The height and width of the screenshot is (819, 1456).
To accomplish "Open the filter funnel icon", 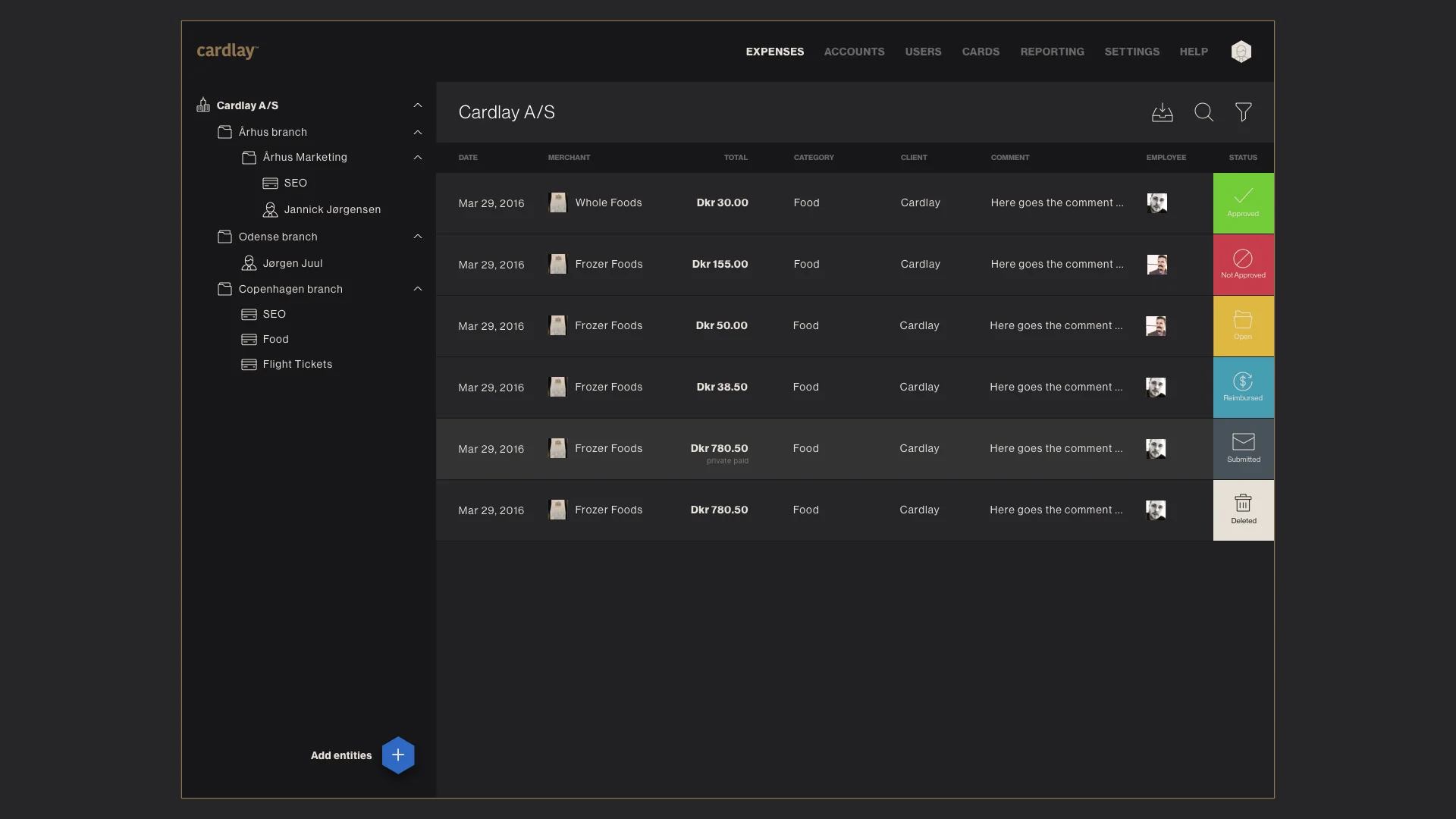I will pos(1244,112).
